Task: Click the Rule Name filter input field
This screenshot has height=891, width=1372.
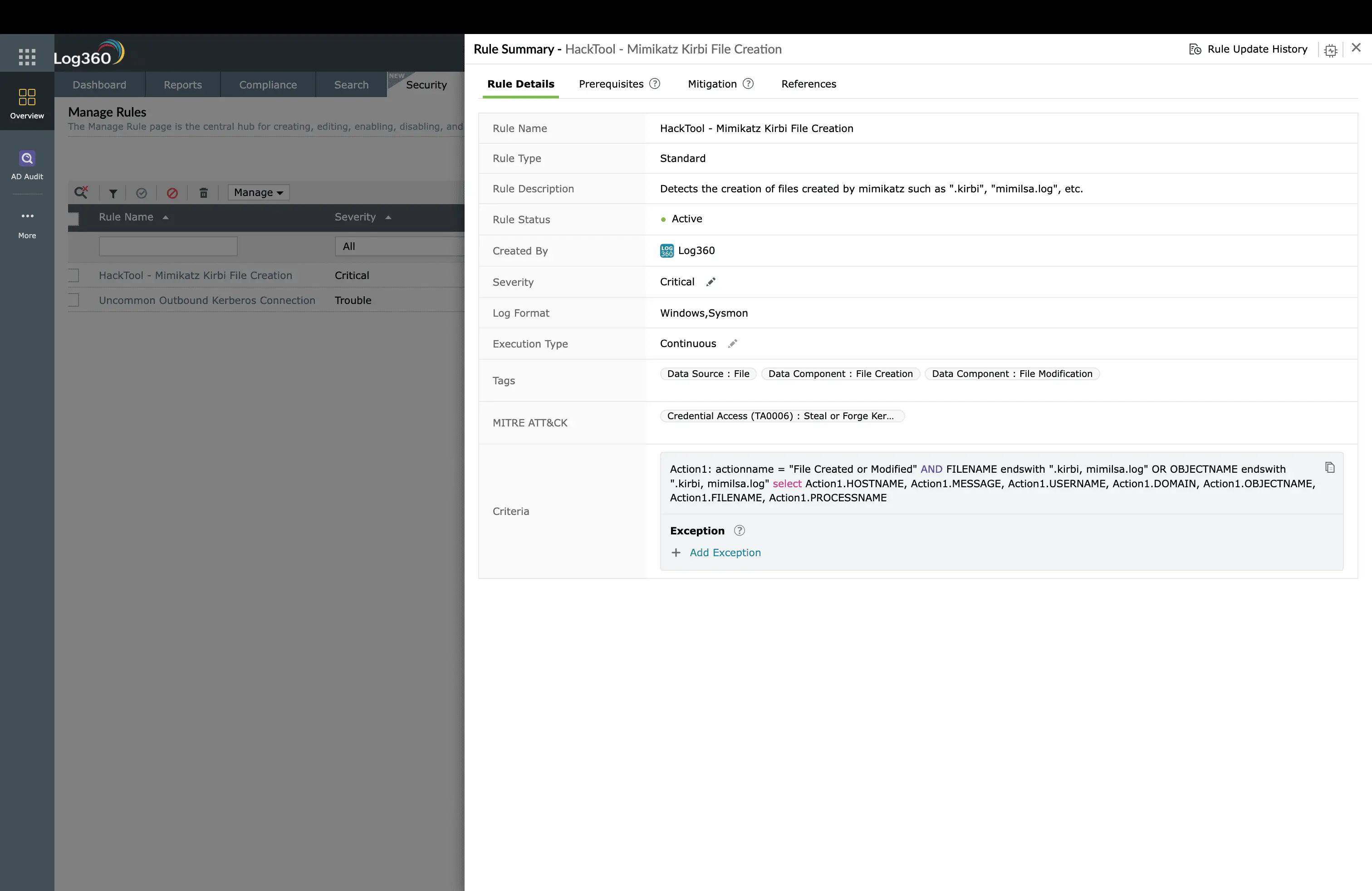Action: click(x=168, y=246)
